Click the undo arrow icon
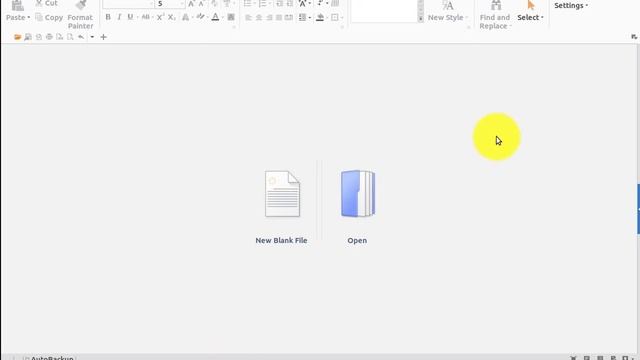Image resolution: width=640 pixels, height=360 pixels. click(x=81, y=37)
